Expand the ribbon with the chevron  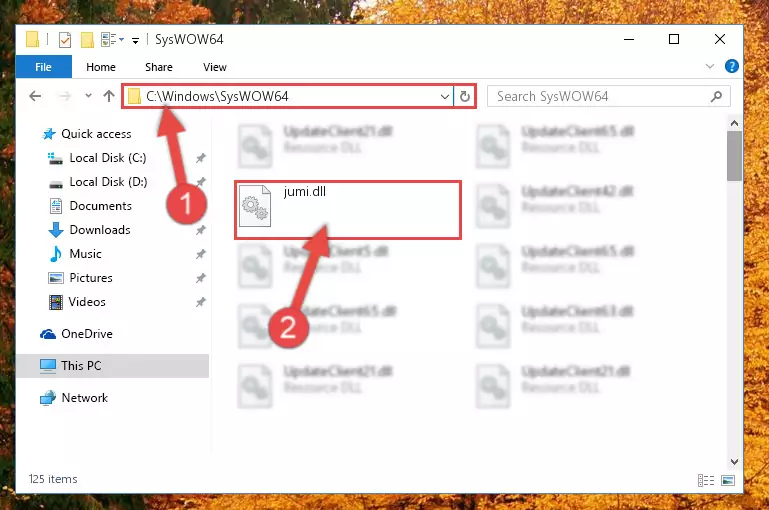[710, 66]
